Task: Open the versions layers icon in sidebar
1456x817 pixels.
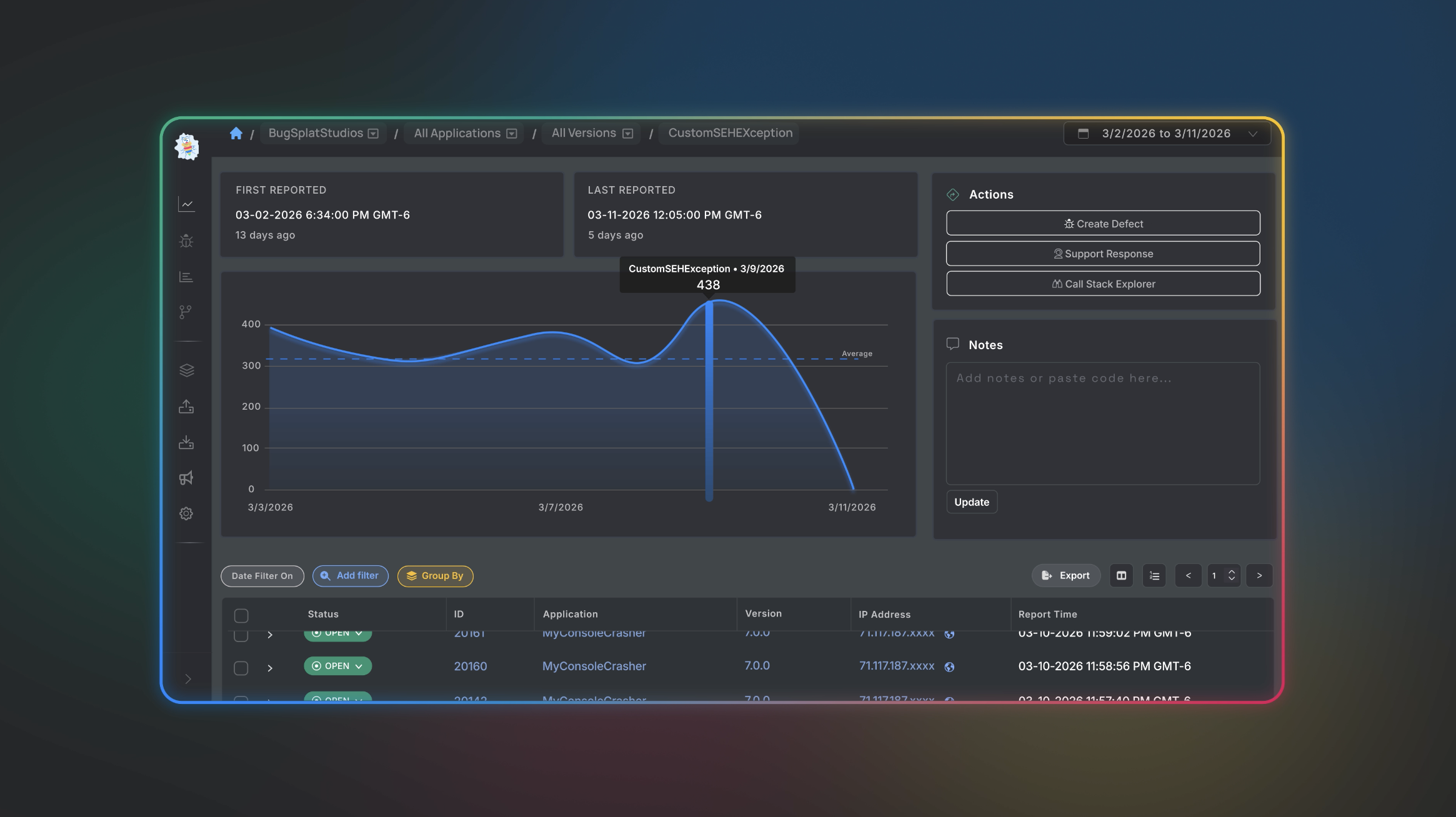Action: (186, 370)
